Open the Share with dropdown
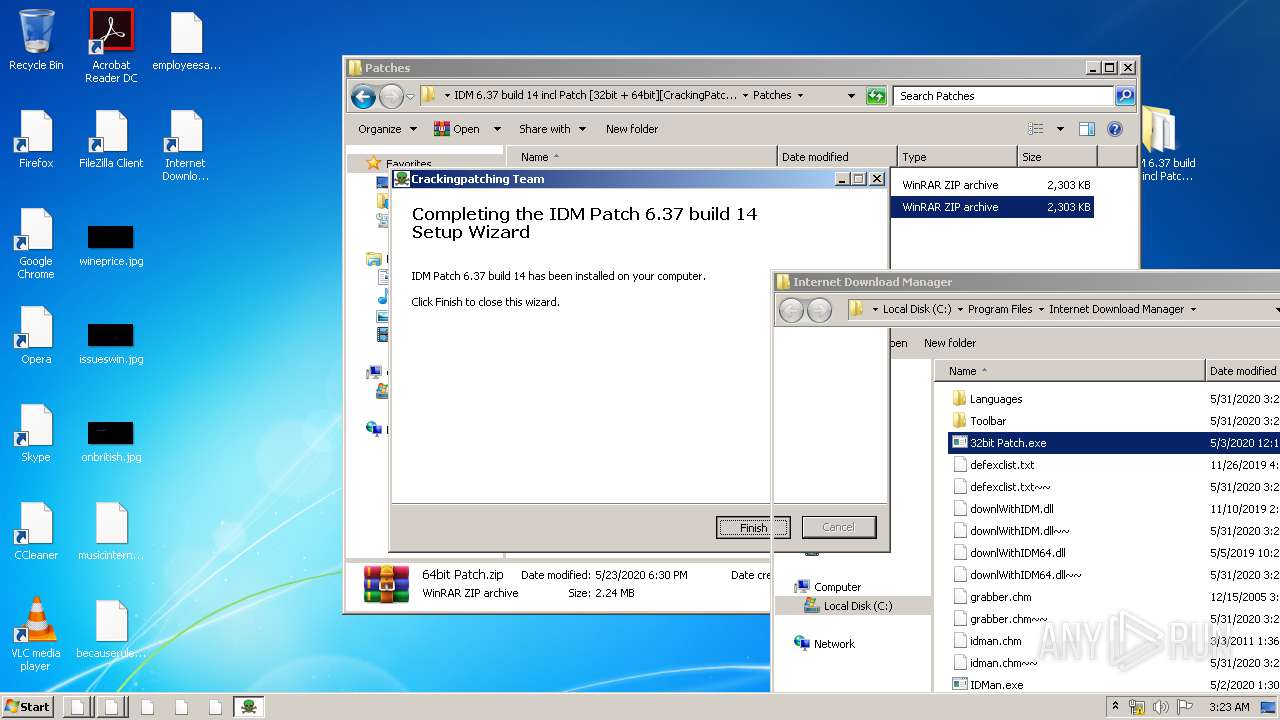Screen dimensions: 1280x720 click(x=551, y=129)
